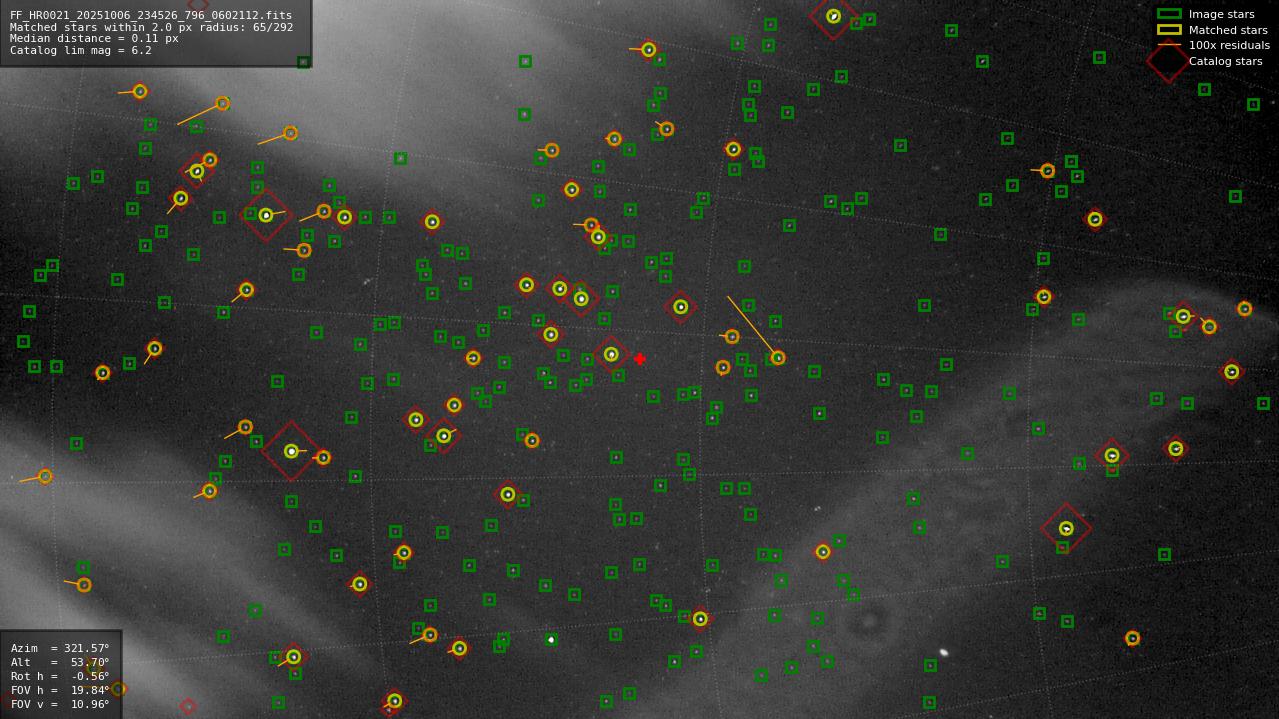Click the 'Alt = 53.70°' readout
The height and width of the screenshot is (719, 1279).
point(60,662)
